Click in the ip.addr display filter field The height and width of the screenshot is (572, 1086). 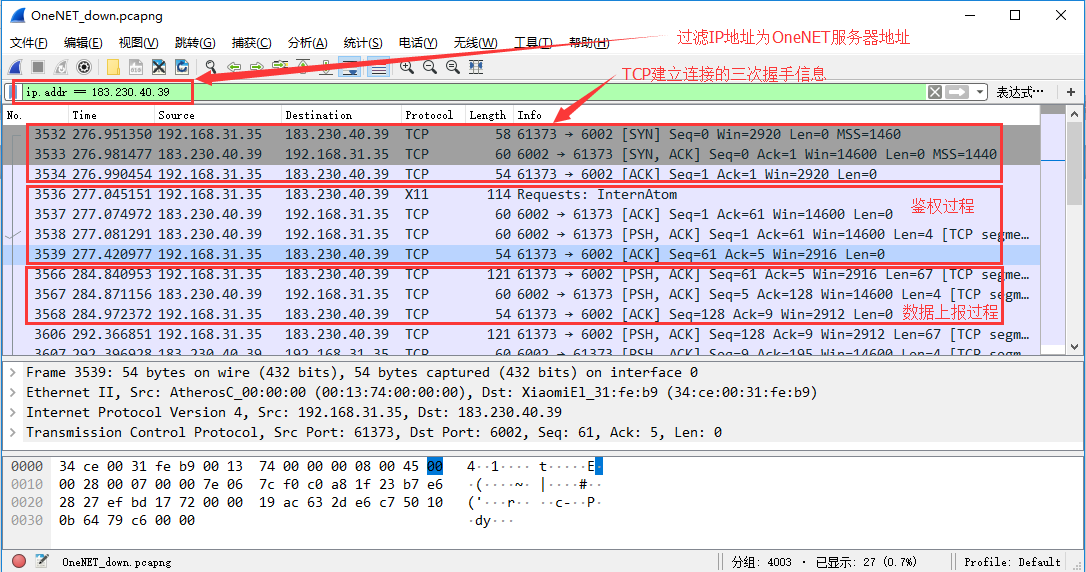click(474, 92)
